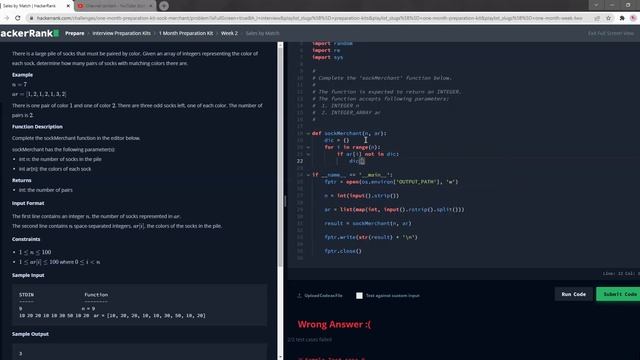Collapse the __main__ block
Screen dimensions: 640x360
click(x=308, y=175)
